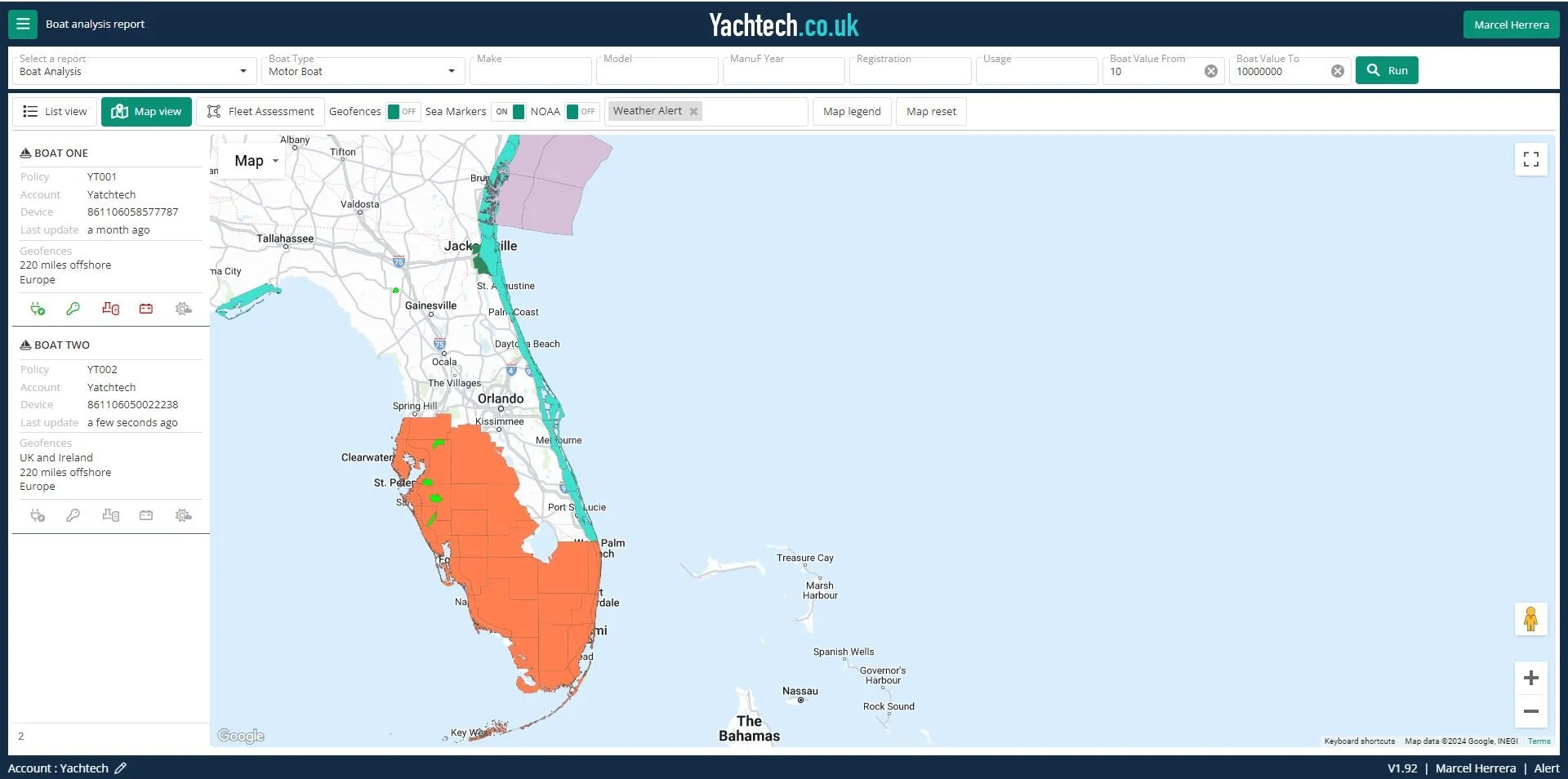1568x779 pixels.
Task: Click BOAT ONE device number 861106058577787
Action: click(132, 212)
